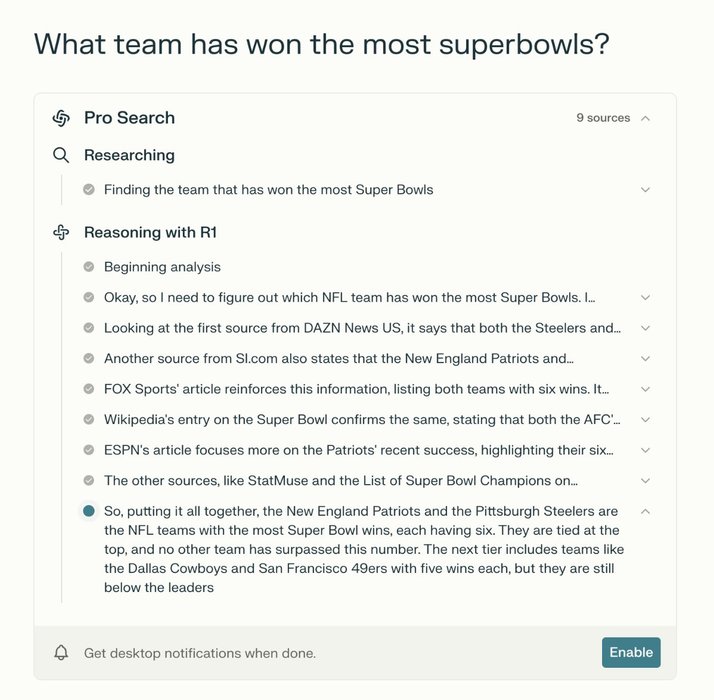Expand the 'Okay, so I need' step
This screenshot has width=714, height=700.
645,298
